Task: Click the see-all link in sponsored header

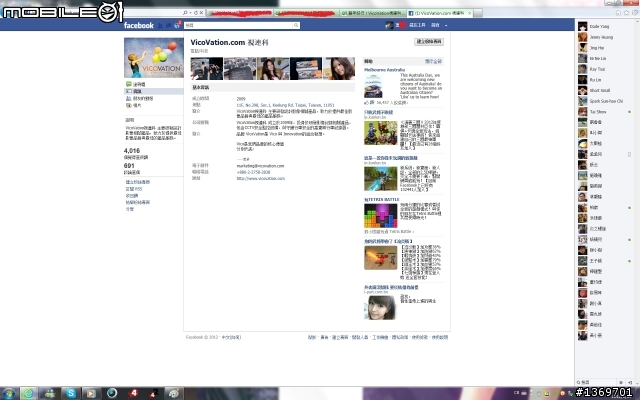Action: 433,61
